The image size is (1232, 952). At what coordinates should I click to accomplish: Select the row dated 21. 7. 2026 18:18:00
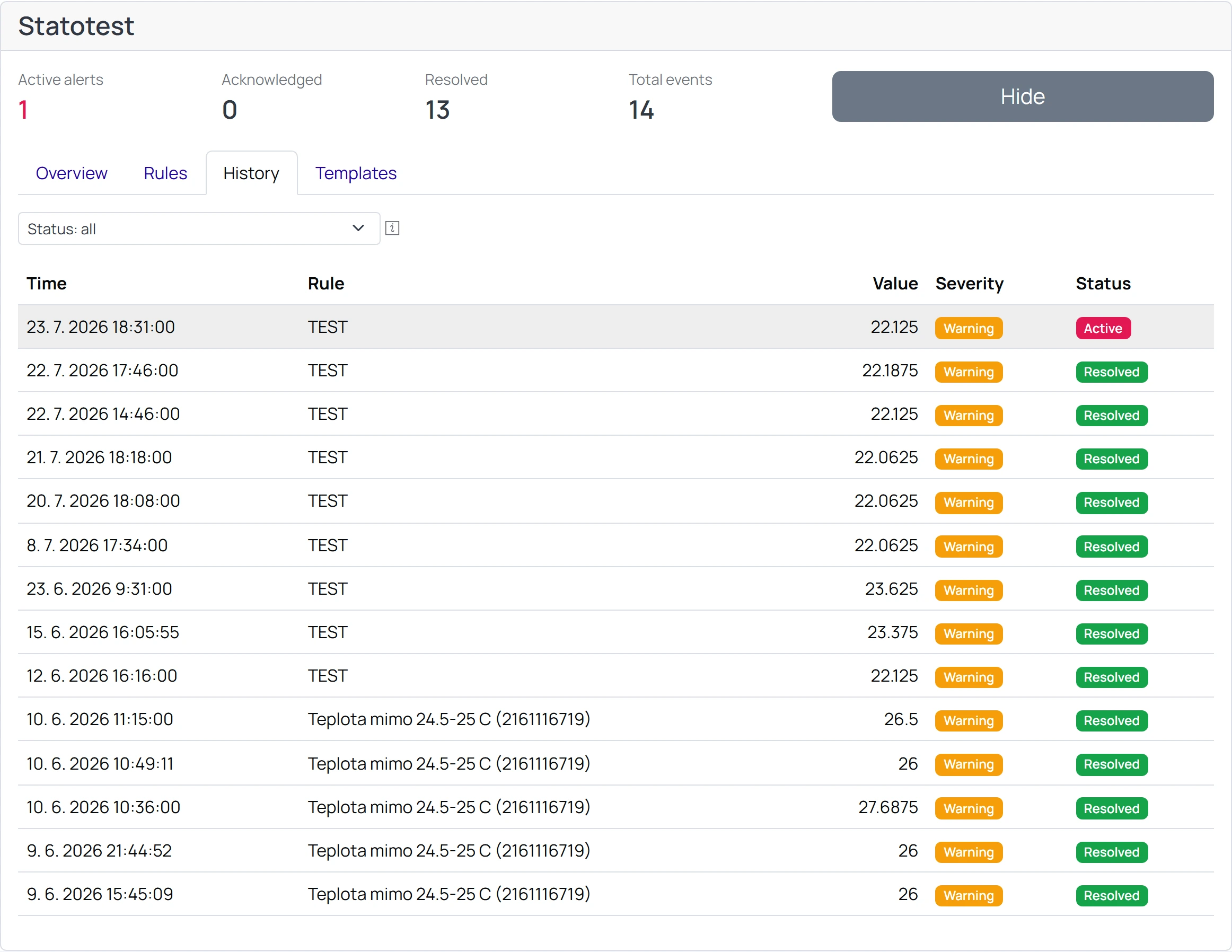point(616,457)
